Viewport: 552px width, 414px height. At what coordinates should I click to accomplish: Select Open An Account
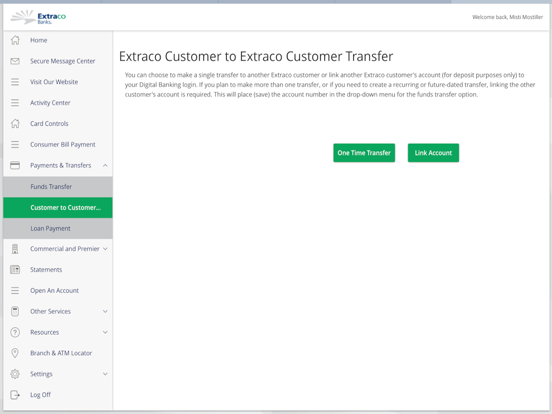[x=58, y=290]
